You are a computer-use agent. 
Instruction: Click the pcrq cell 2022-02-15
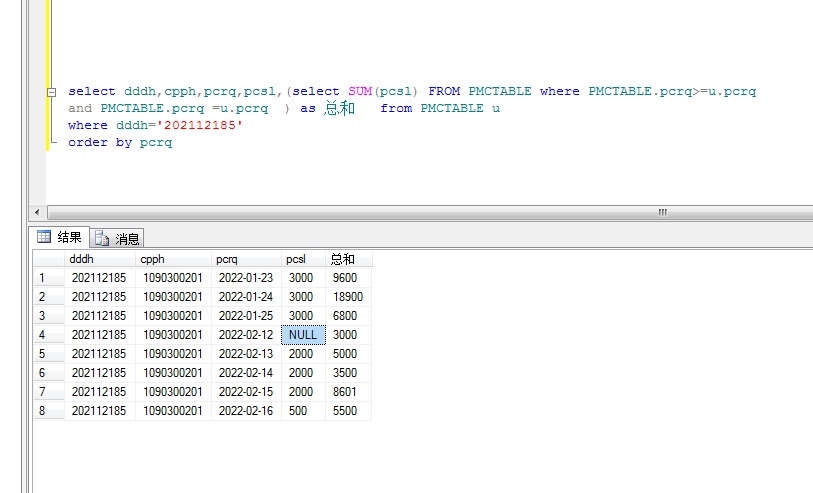246,392
